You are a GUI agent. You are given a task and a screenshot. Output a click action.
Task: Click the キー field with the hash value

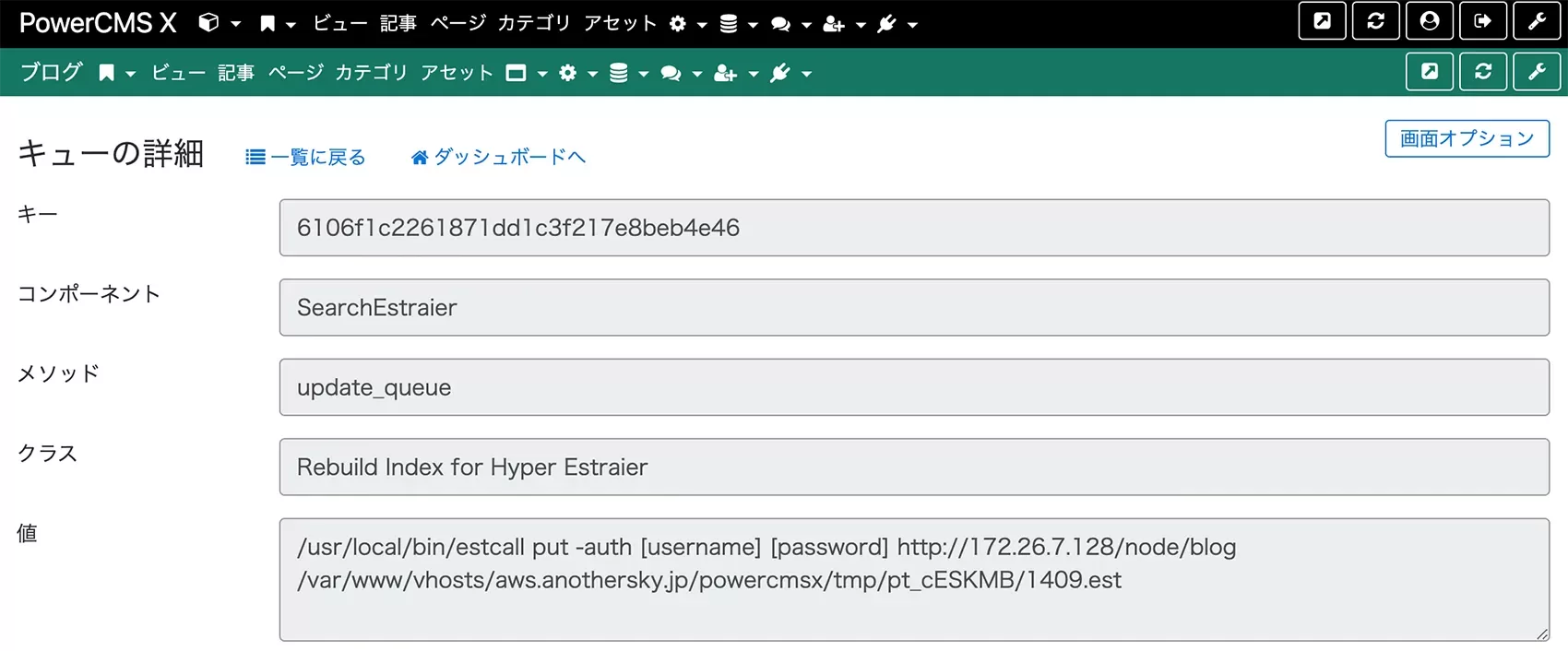pyautogui.click(x=914, y=228)
